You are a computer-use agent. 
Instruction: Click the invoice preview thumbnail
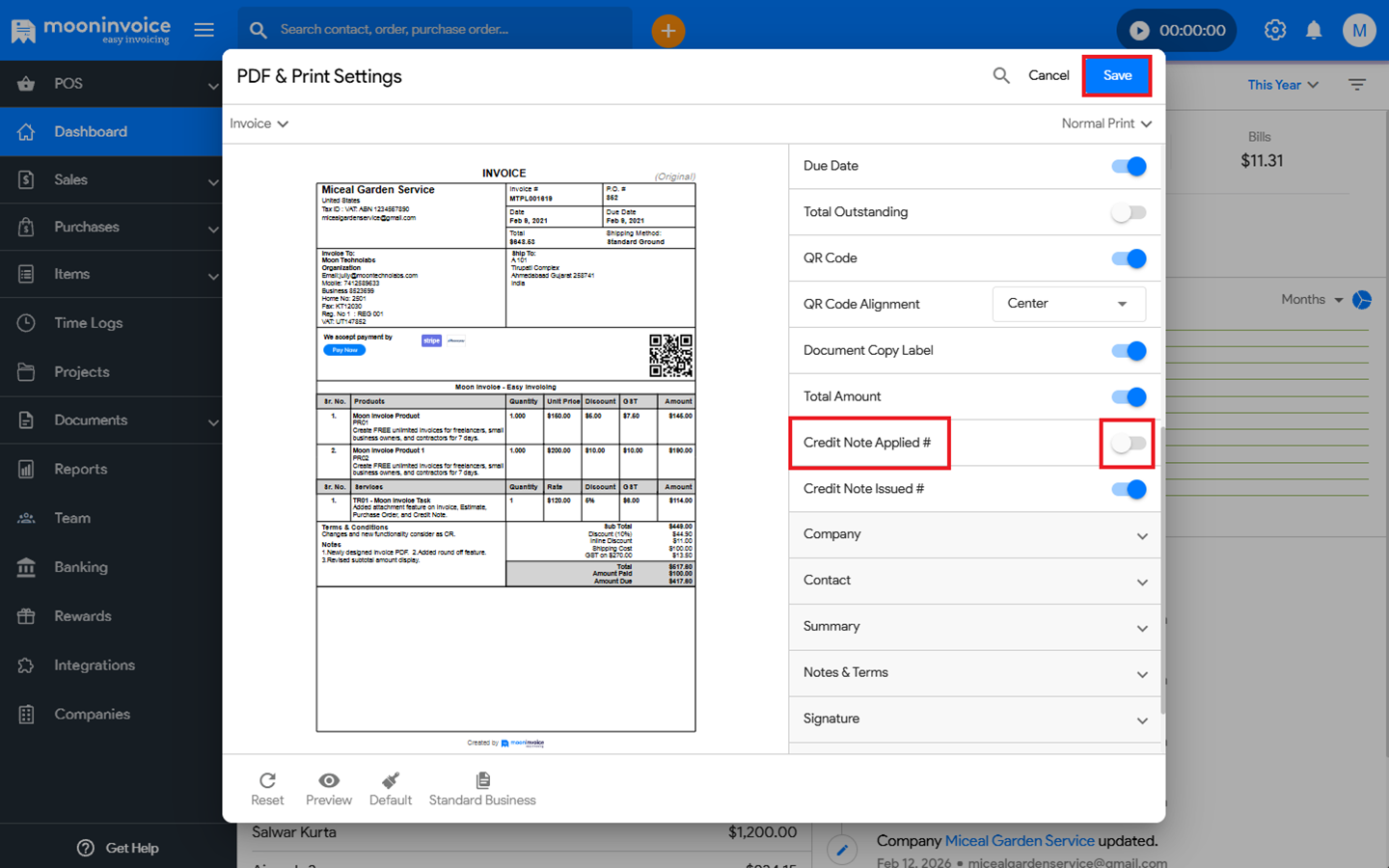click(505, 453)
